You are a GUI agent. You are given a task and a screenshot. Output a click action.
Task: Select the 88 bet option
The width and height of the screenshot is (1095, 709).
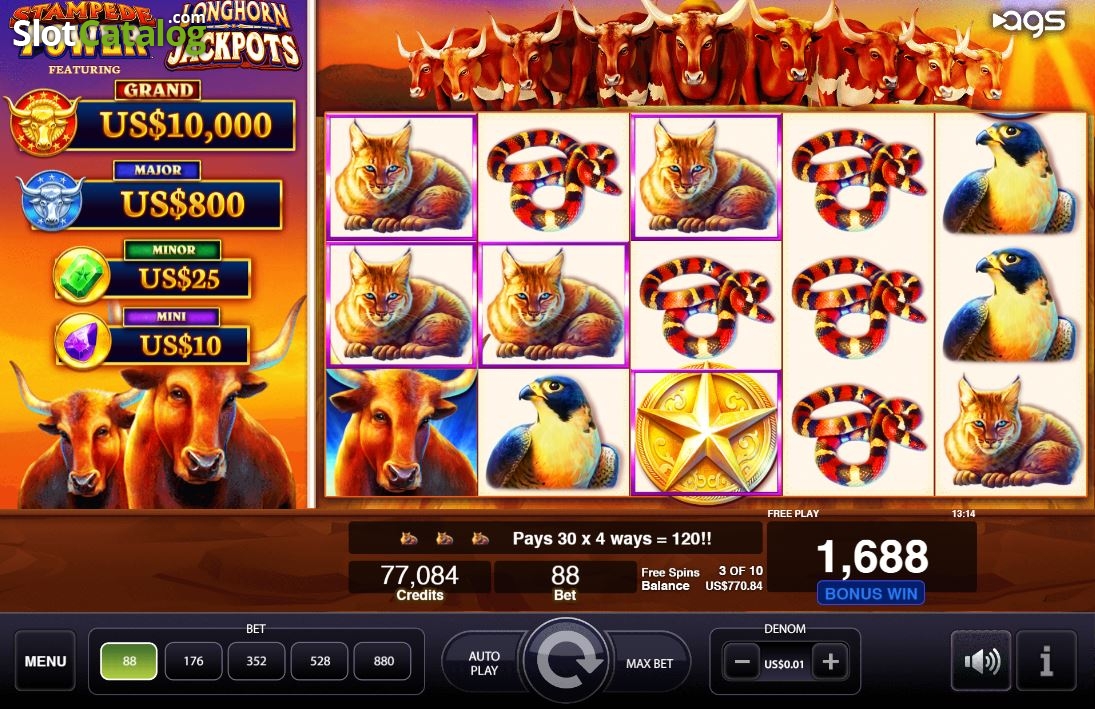point(129,661)
